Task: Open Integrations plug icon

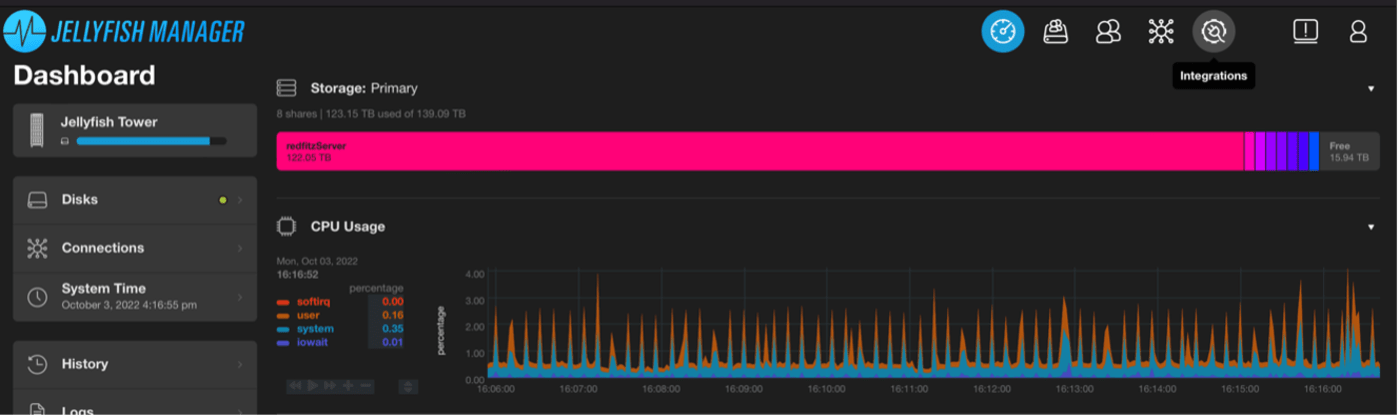Action: (1213, 32)
